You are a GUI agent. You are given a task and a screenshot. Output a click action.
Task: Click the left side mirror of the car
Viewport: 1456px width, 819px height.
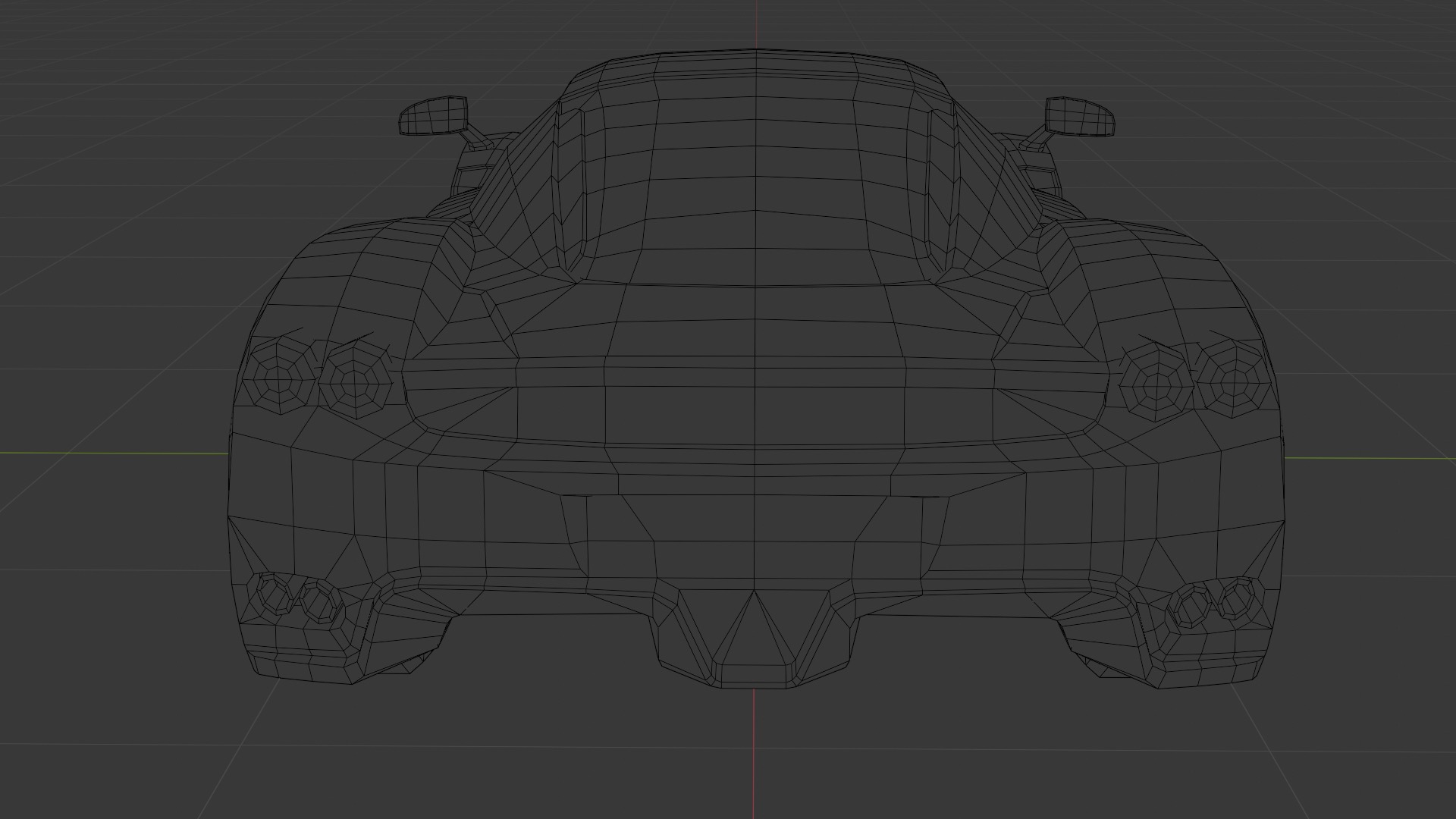click(x=433, y=116)
